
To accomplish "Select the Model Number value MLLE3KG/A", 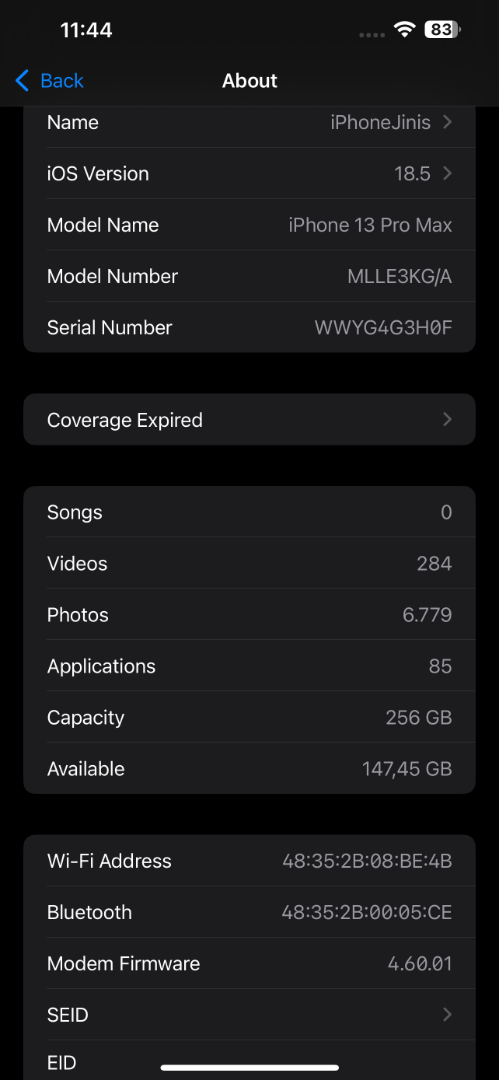I will pos(400,276).
